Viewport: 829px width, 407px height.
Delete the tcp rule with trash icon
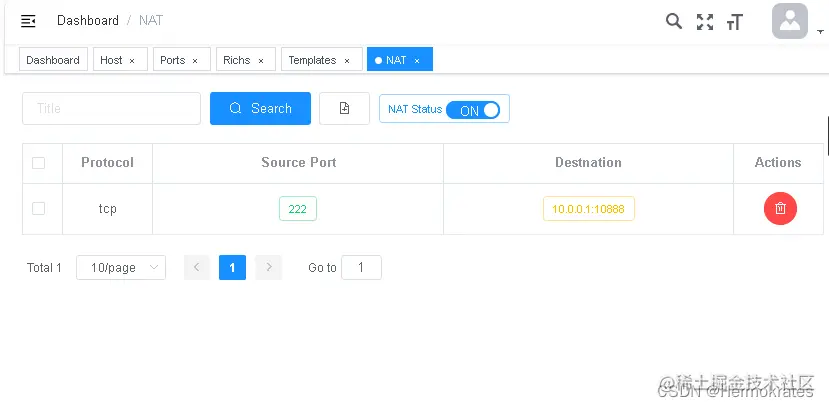click(780, 208)
